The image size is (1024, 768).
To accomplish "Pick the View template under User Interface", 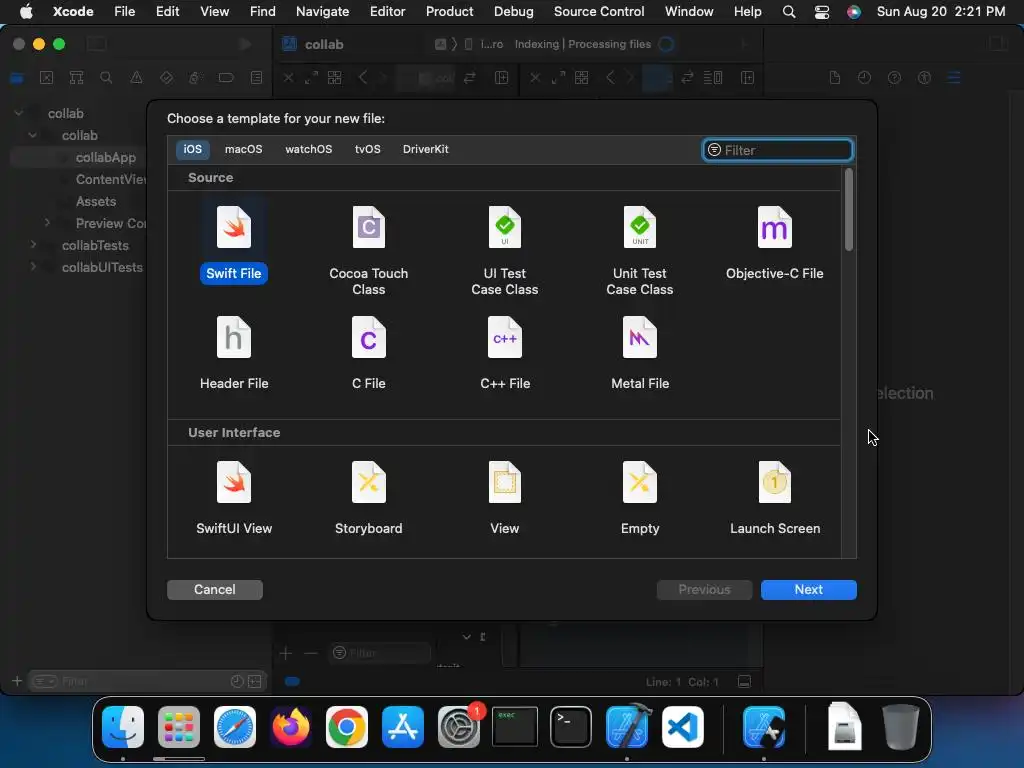I will pos(505,498).
